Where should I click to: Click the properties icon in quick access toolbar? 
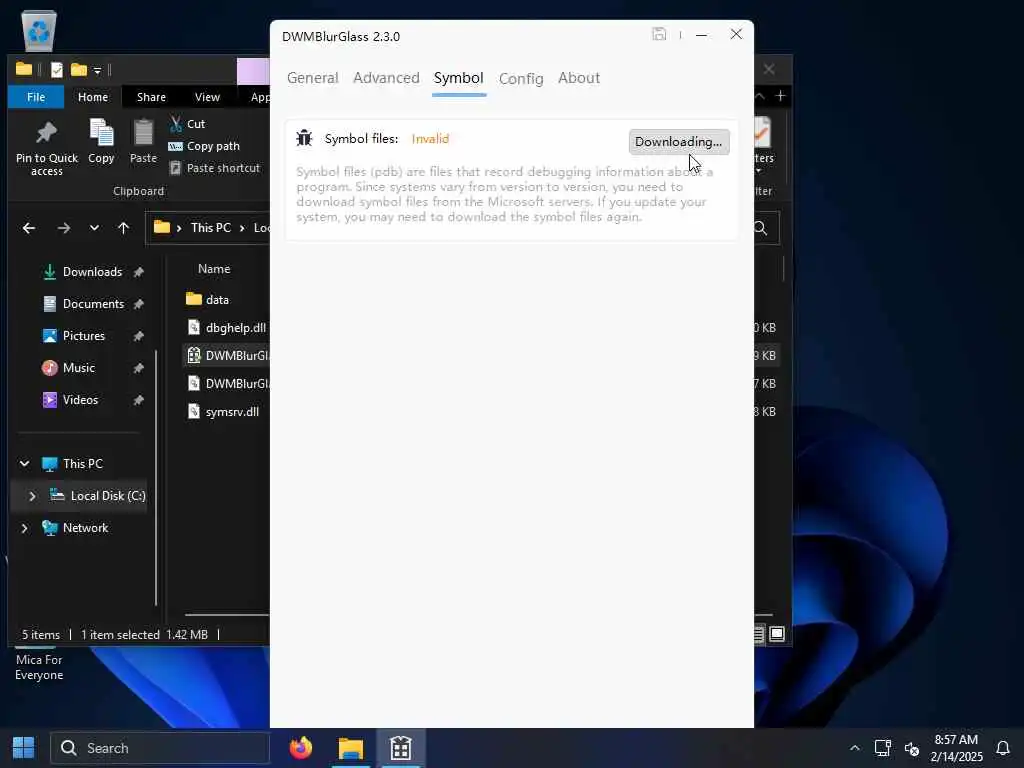click(x=57, y=69)
